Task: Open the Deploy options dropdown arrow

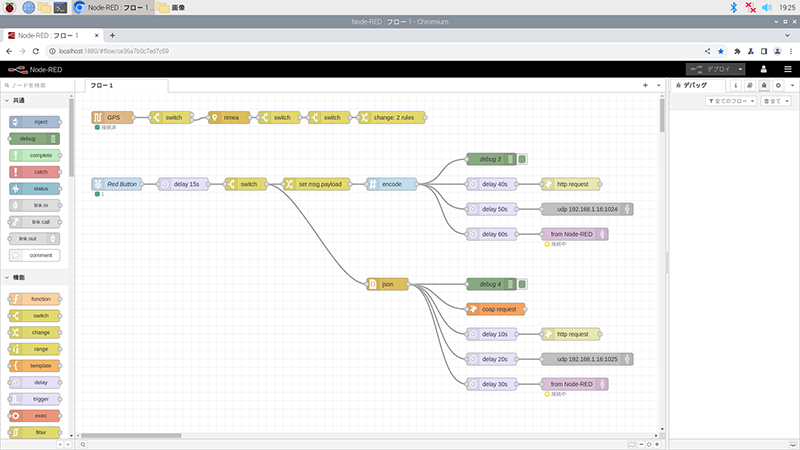Action: (740, 69)
